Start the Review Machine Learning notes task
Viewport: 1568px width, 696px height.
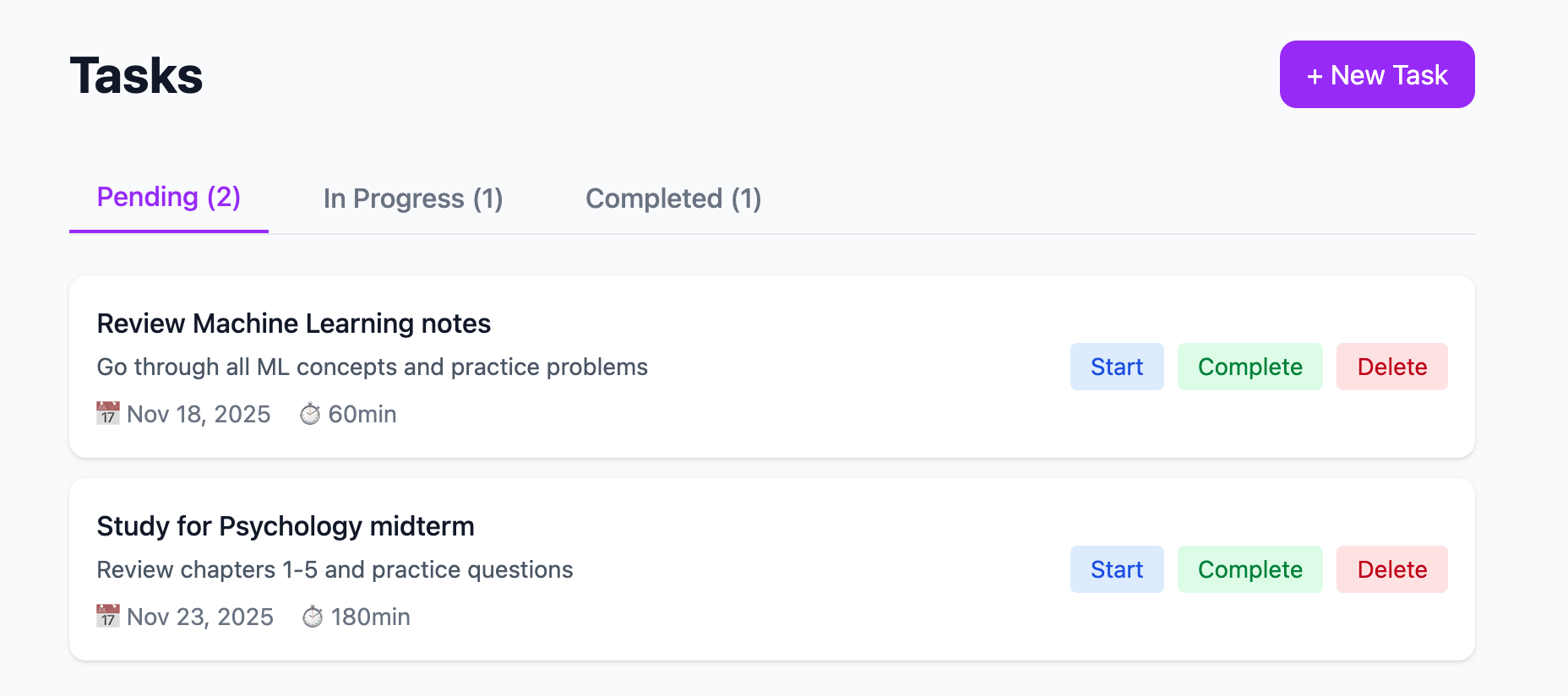1116,367
